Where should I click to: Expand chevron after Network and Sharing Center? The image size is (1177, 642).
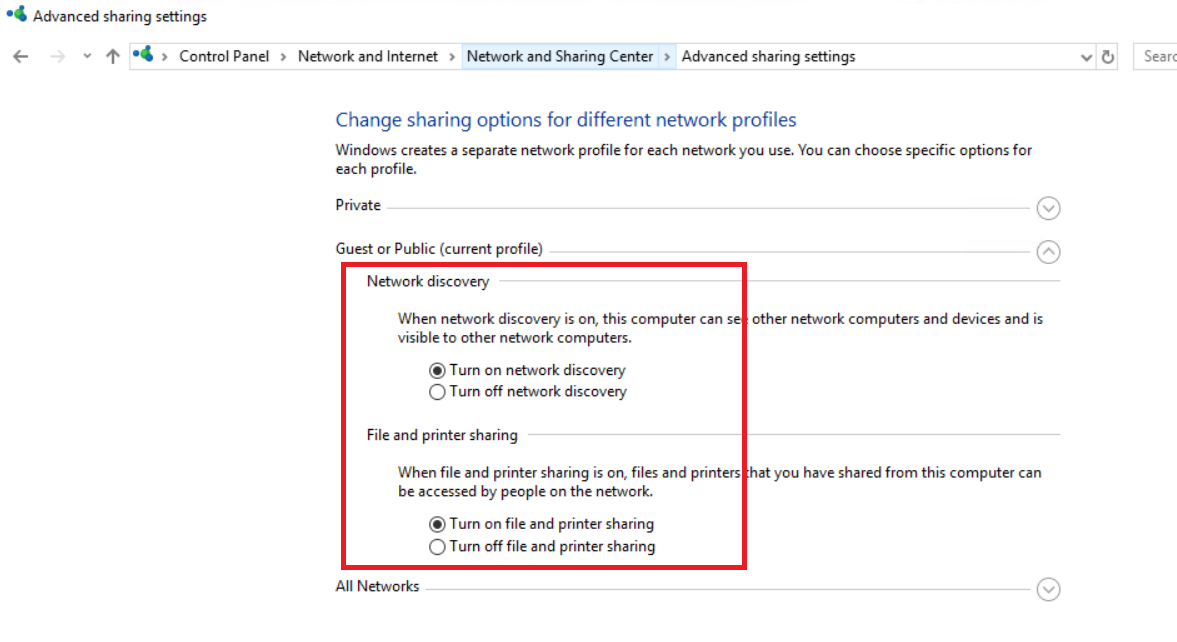coord(667,57)
